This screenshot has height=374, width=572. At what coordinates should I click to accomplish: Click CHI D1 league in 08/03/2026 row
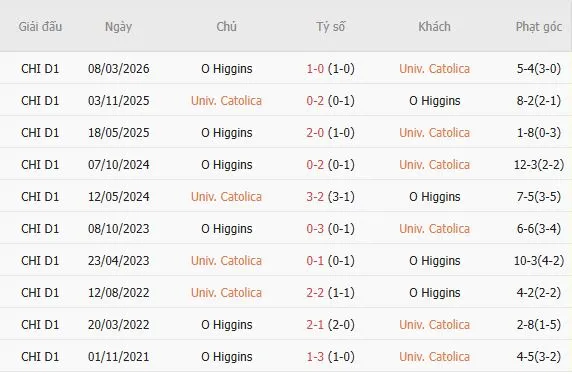[40, 69]
